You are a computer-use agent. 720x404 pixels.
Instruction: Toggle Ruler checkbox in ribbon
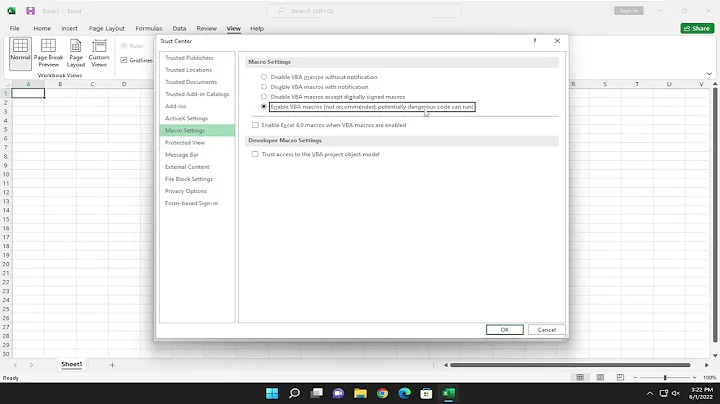click(124, 46)
